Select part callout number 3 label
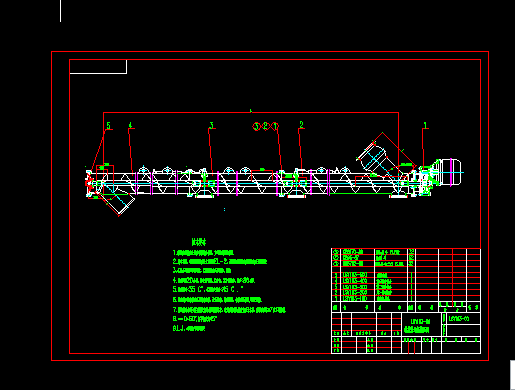 [x=211, y=125]
